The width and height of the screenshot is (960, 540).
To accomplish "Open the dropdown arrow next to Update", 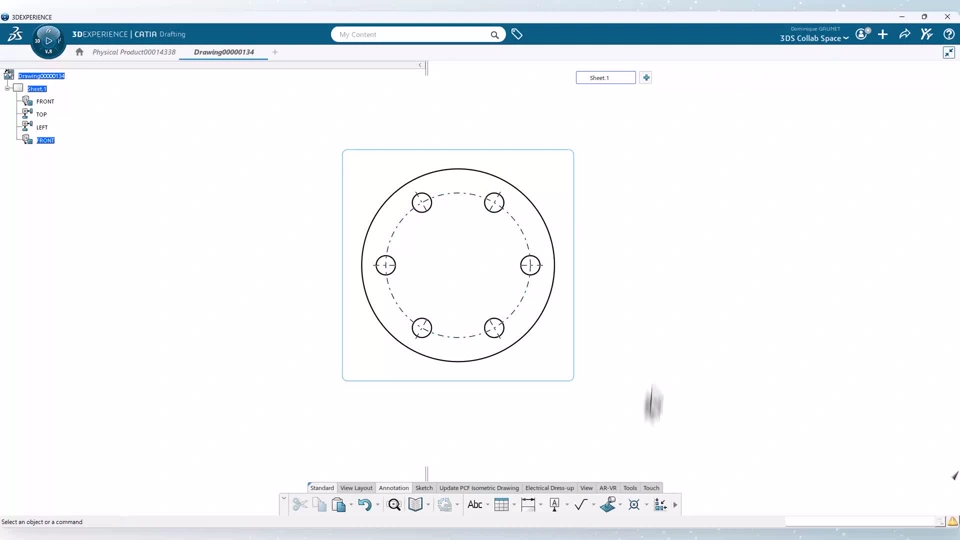I will coord(457,505).
